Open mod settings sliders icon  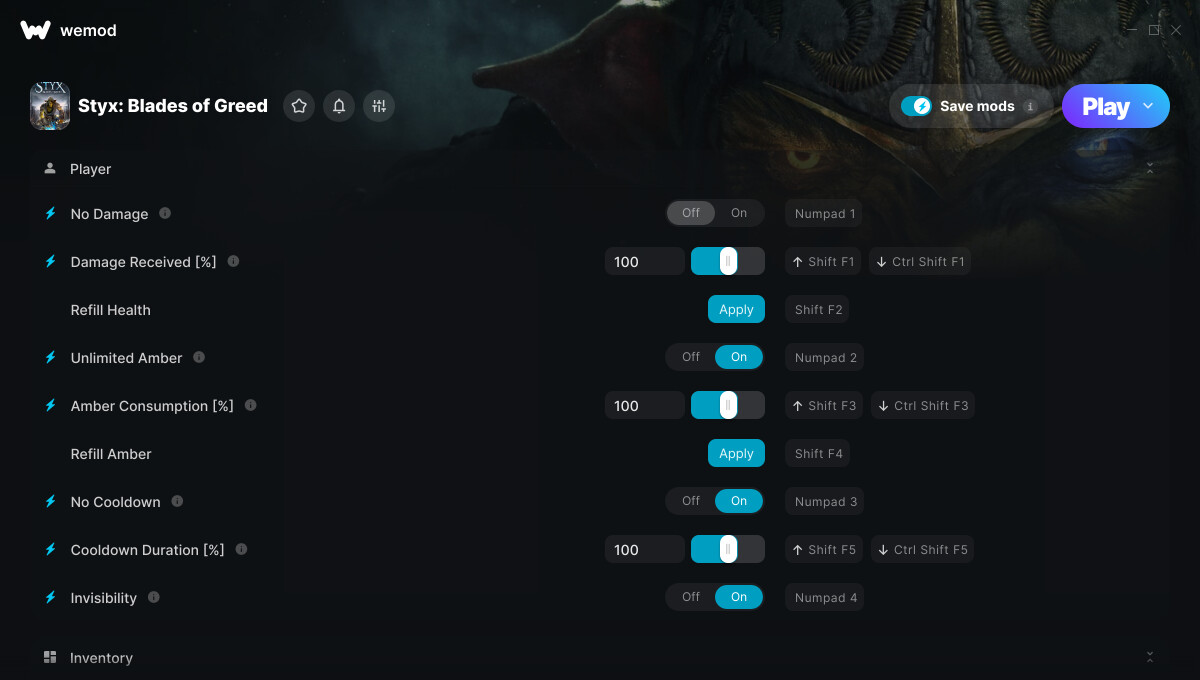click(379, 106)
